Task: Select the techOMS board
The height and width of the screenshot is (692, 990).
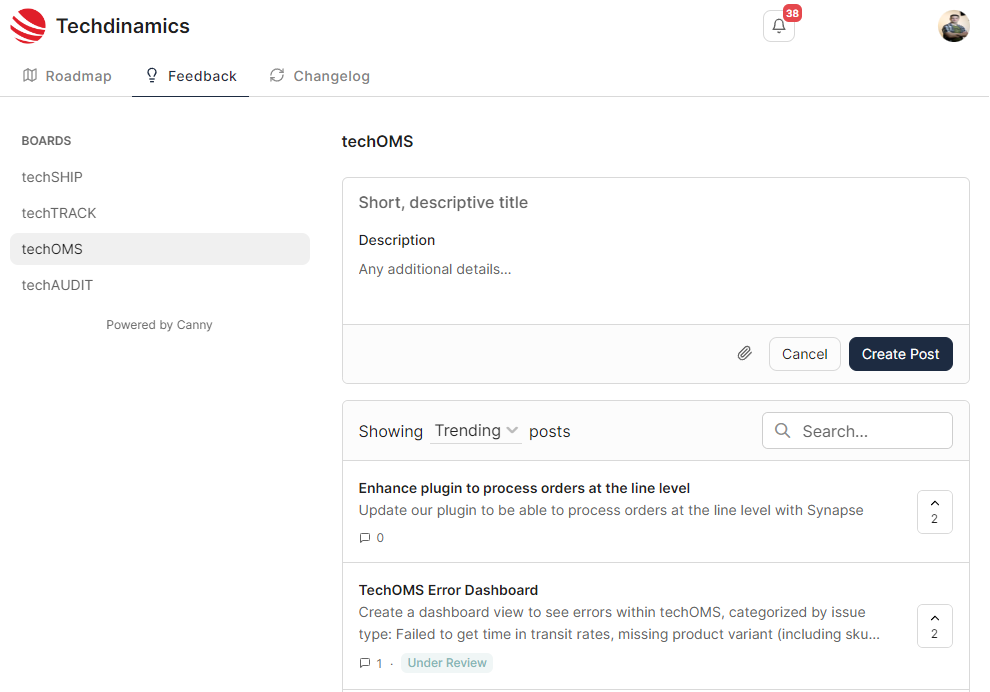Action: 160,249
